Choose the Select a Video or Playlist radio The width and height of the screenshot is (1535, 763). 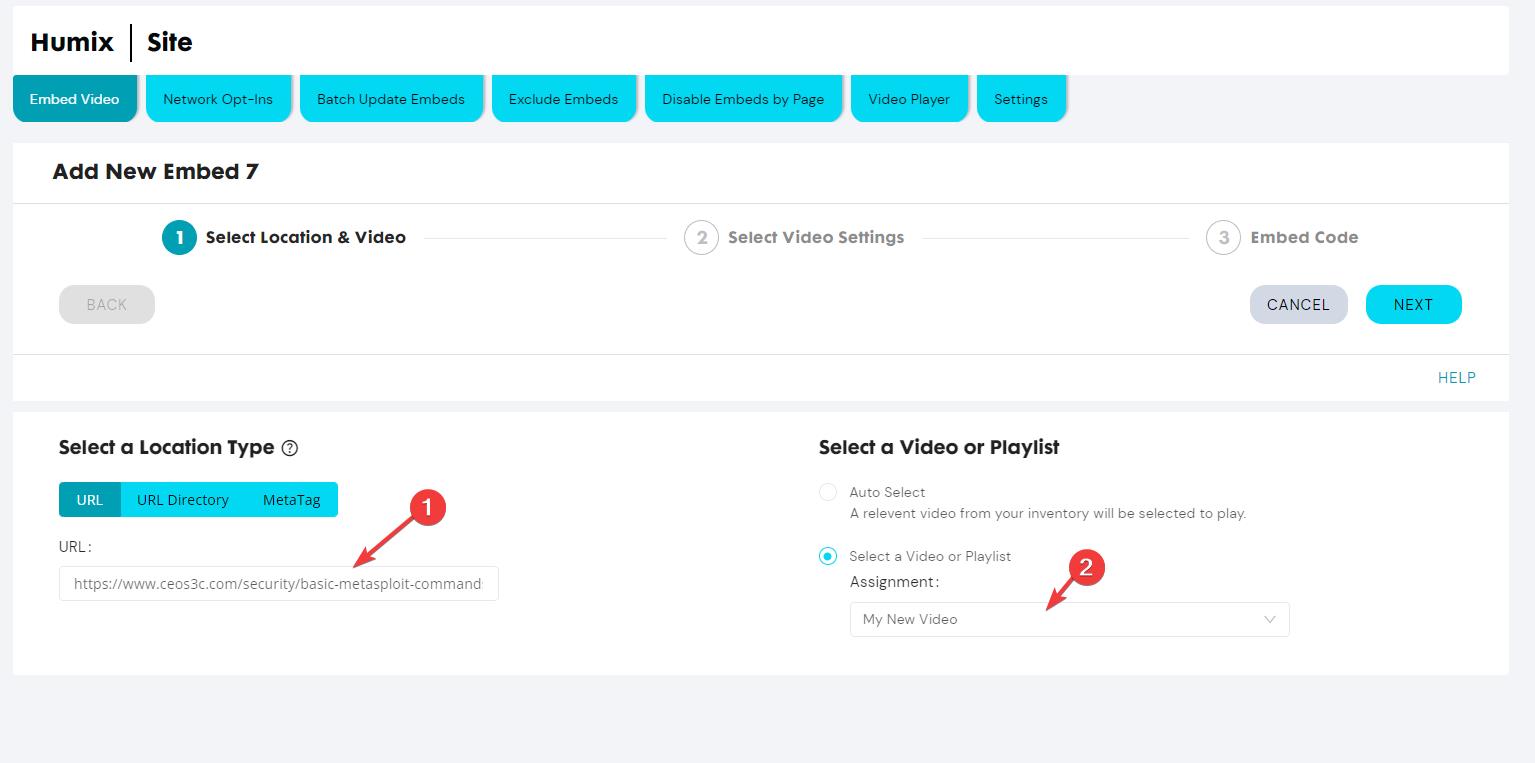click(x=828, y=556)
